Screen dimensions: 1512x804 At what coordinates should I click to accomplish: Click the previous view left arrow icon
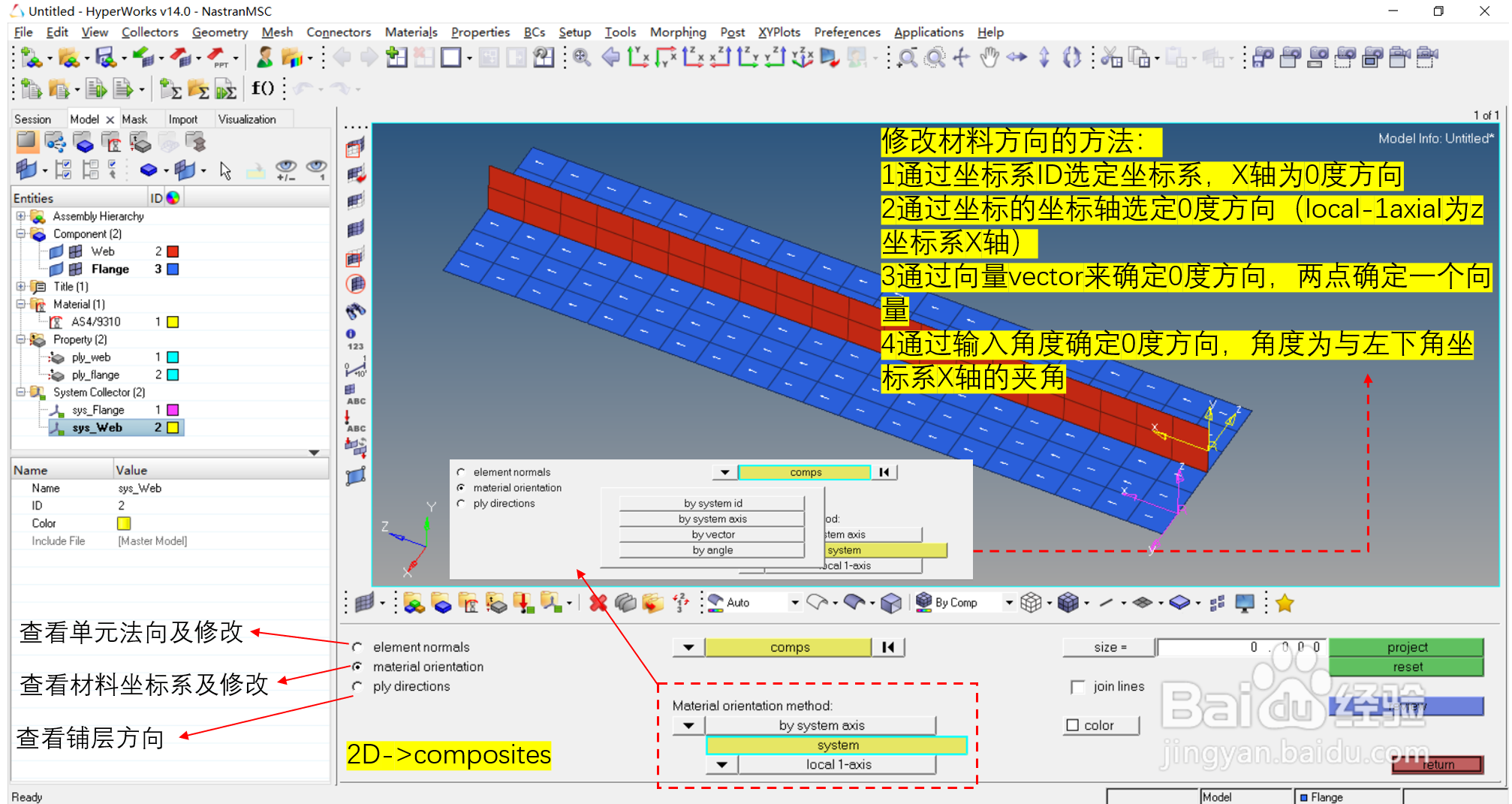click(x=610, y=57)
